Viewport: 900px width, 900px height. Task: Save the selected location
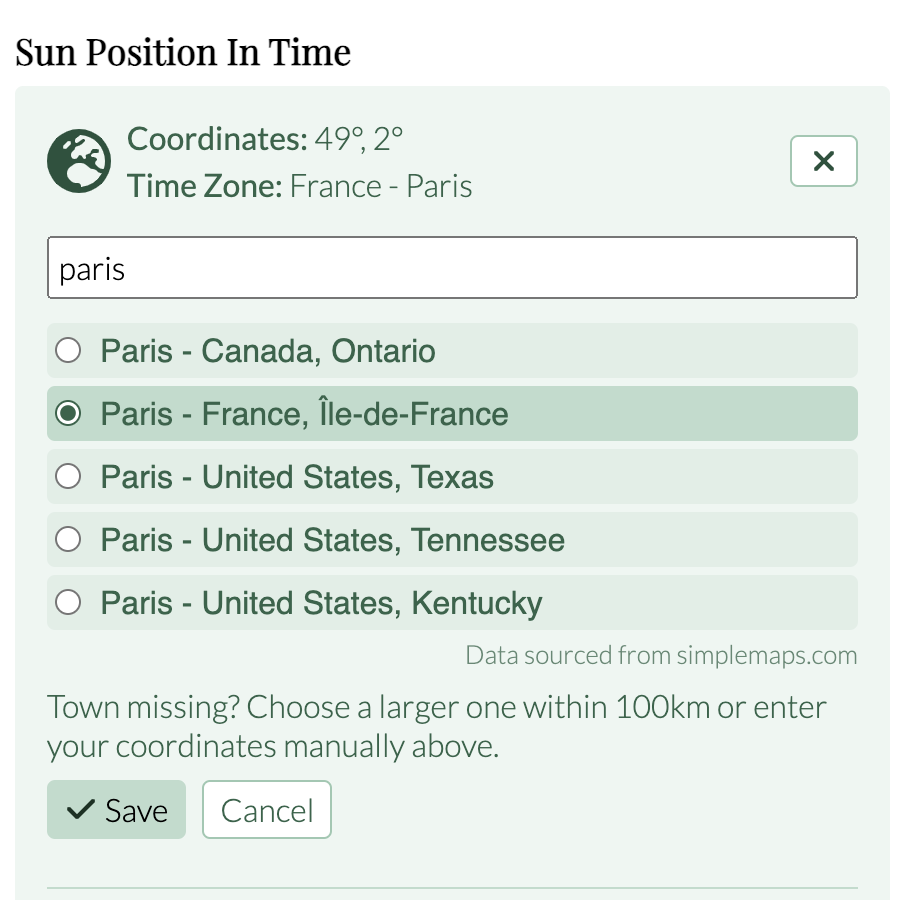point(117,809)
